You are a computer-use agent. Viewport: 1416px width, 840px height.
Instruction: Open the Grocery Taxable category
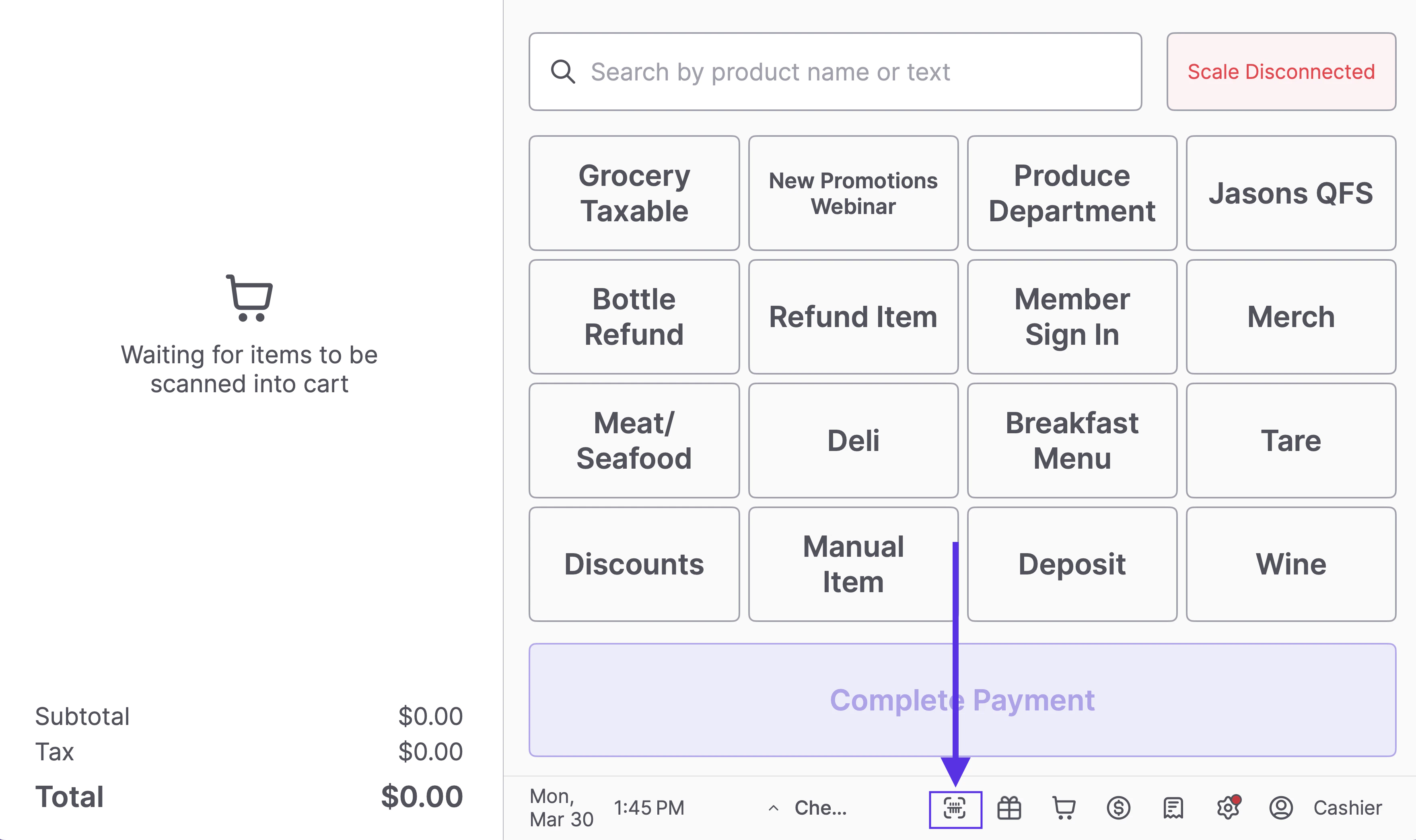click(634, 193)
